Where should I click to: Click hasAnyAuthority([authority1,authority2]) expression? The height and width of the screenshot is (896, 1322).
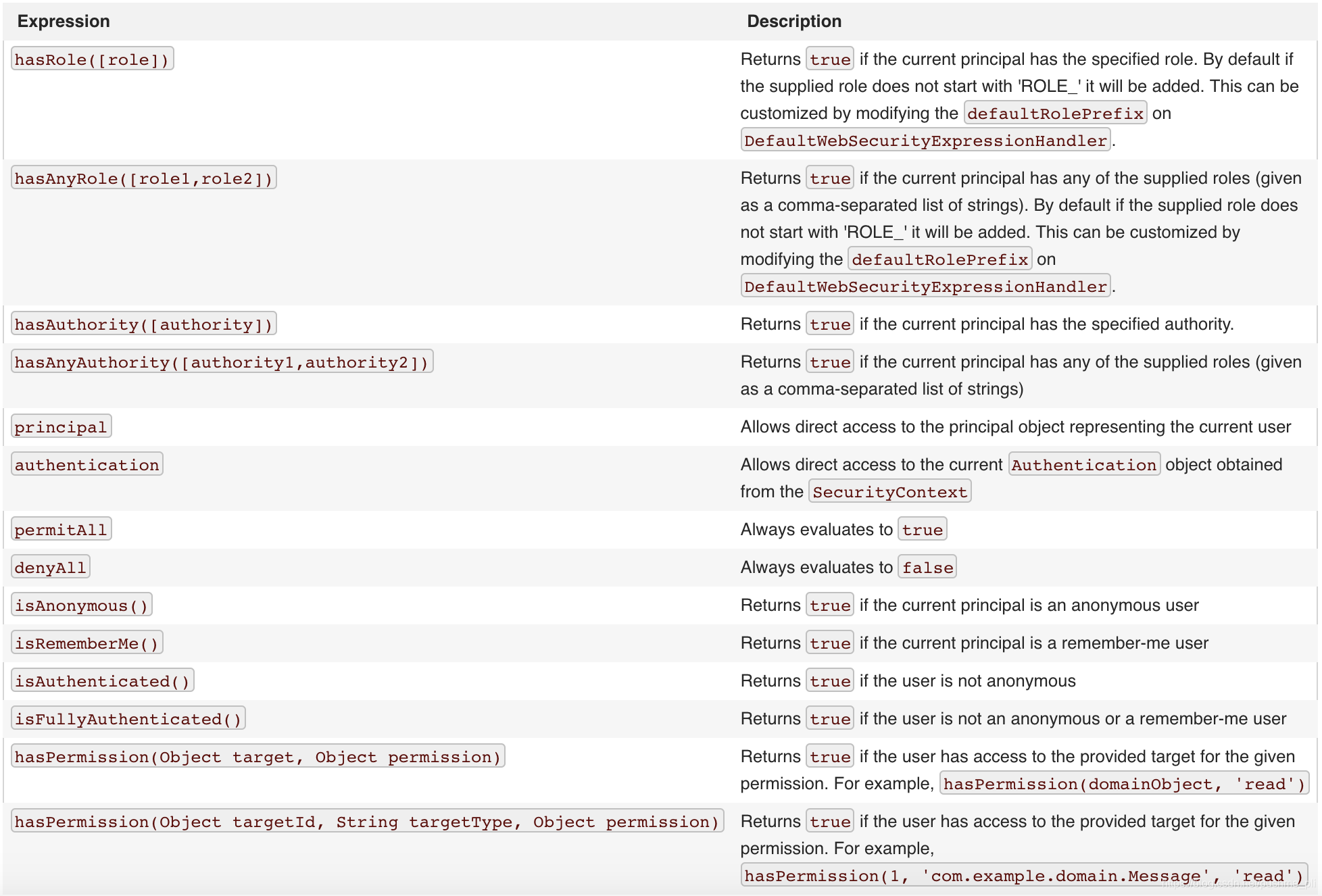pyautogui.click(x=222, y=362)
